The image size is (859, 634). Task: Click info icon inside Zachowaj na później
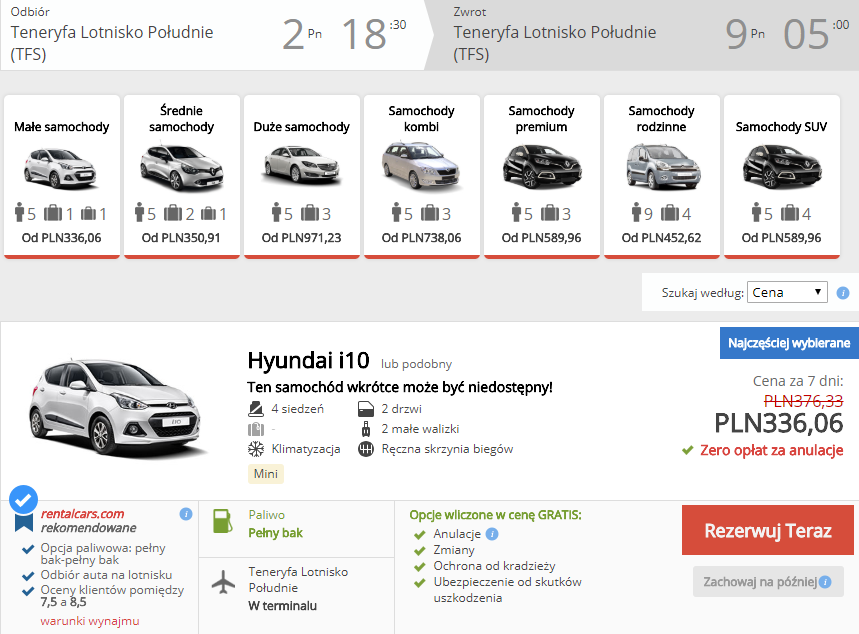825,582
